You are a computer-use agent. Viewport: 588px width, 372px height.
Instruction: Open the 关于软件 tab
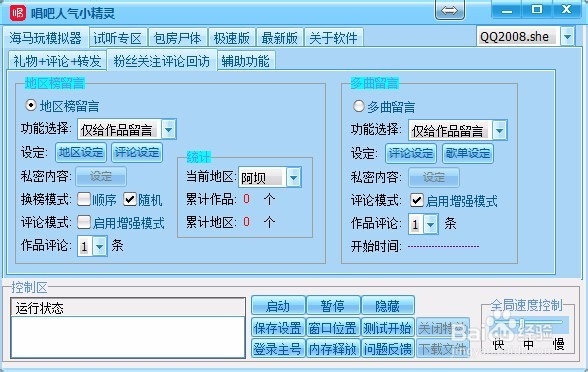[x=333, y=38]
